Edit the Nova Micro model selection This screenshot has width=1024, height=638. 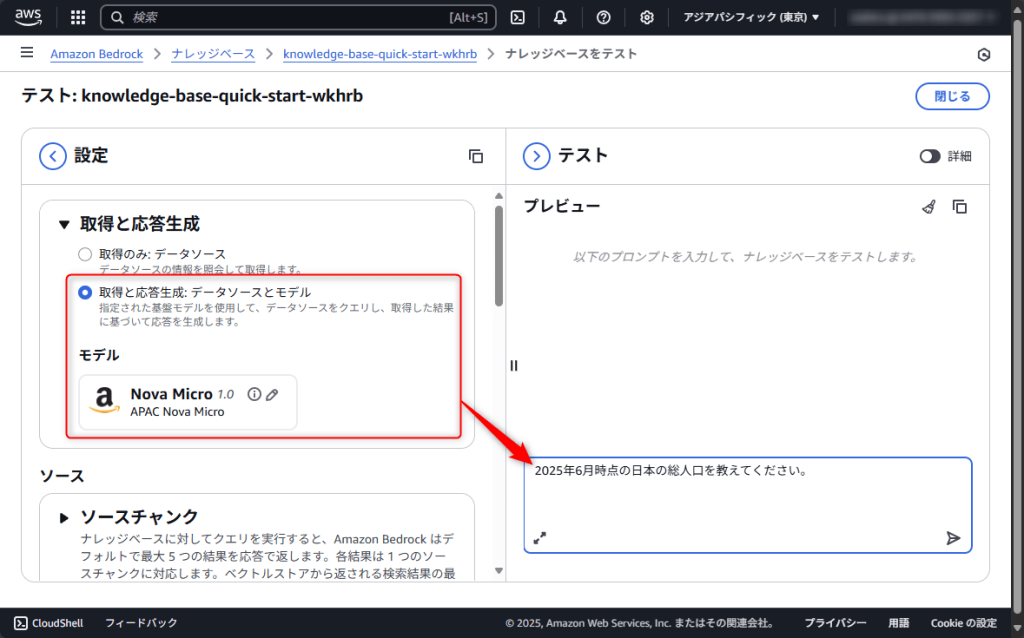click(272, 394)
